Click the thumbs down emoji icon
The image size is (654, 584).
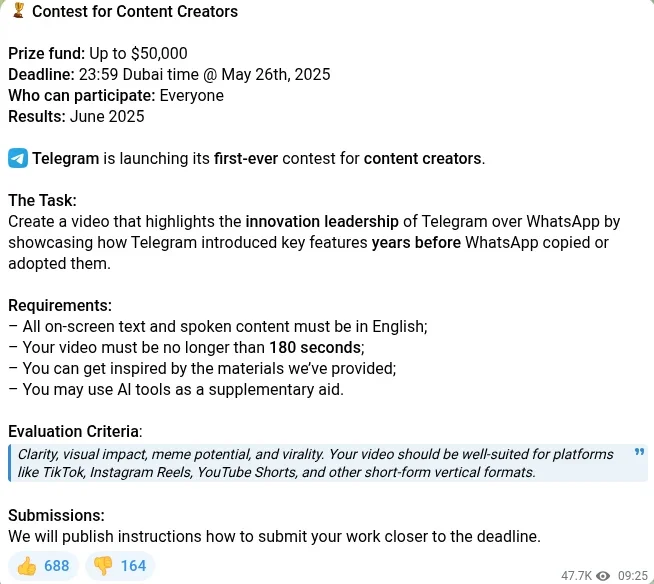(103, 566)
